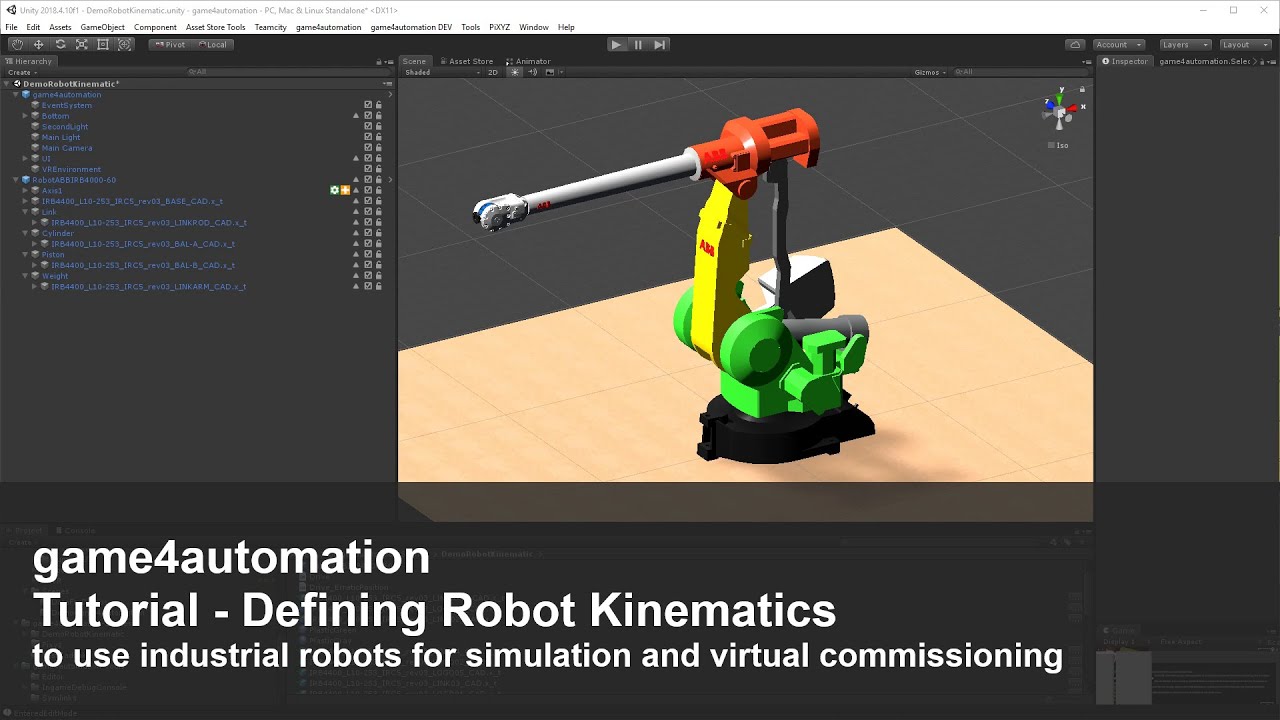The width and height of the screenshot is (1280, 720).
Task: Toggle 2D scene view mode
Action: (493, 72)
